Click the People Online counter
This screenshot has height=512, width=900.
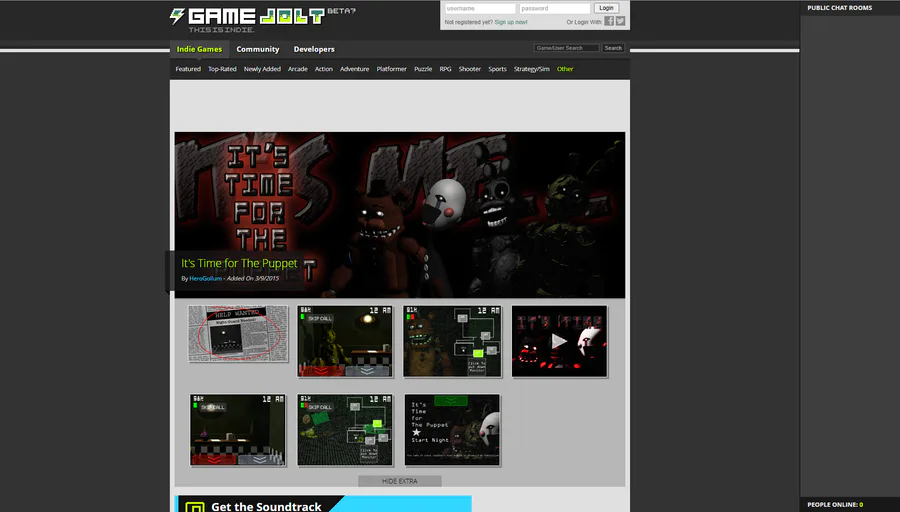835,505
